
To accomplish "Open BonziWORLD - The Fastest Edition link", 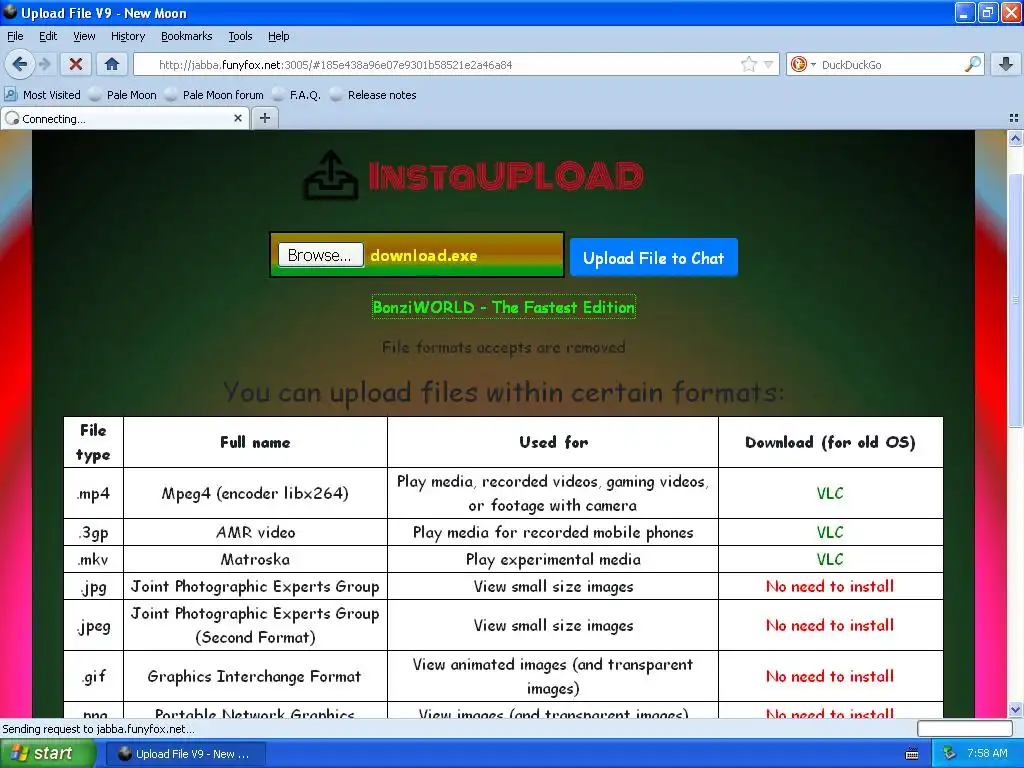I will (x=504, y=307).
